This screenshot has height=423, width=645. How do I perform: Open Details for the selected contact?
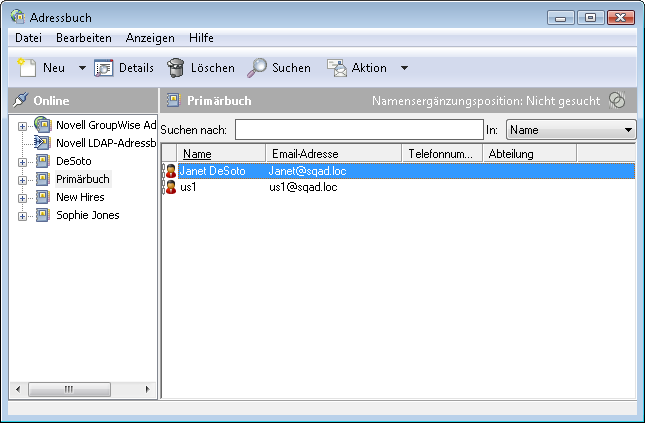(124, 68)
